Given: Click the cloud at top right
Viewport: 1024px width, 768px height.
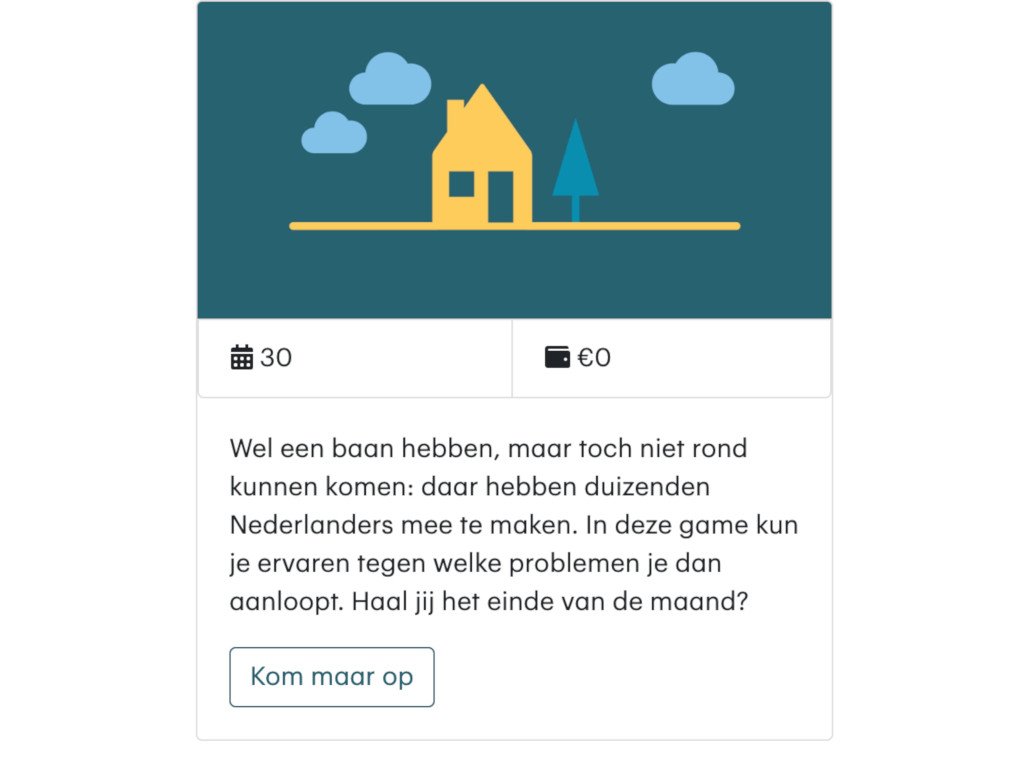Looking at the screenshot, I should 692,80.
